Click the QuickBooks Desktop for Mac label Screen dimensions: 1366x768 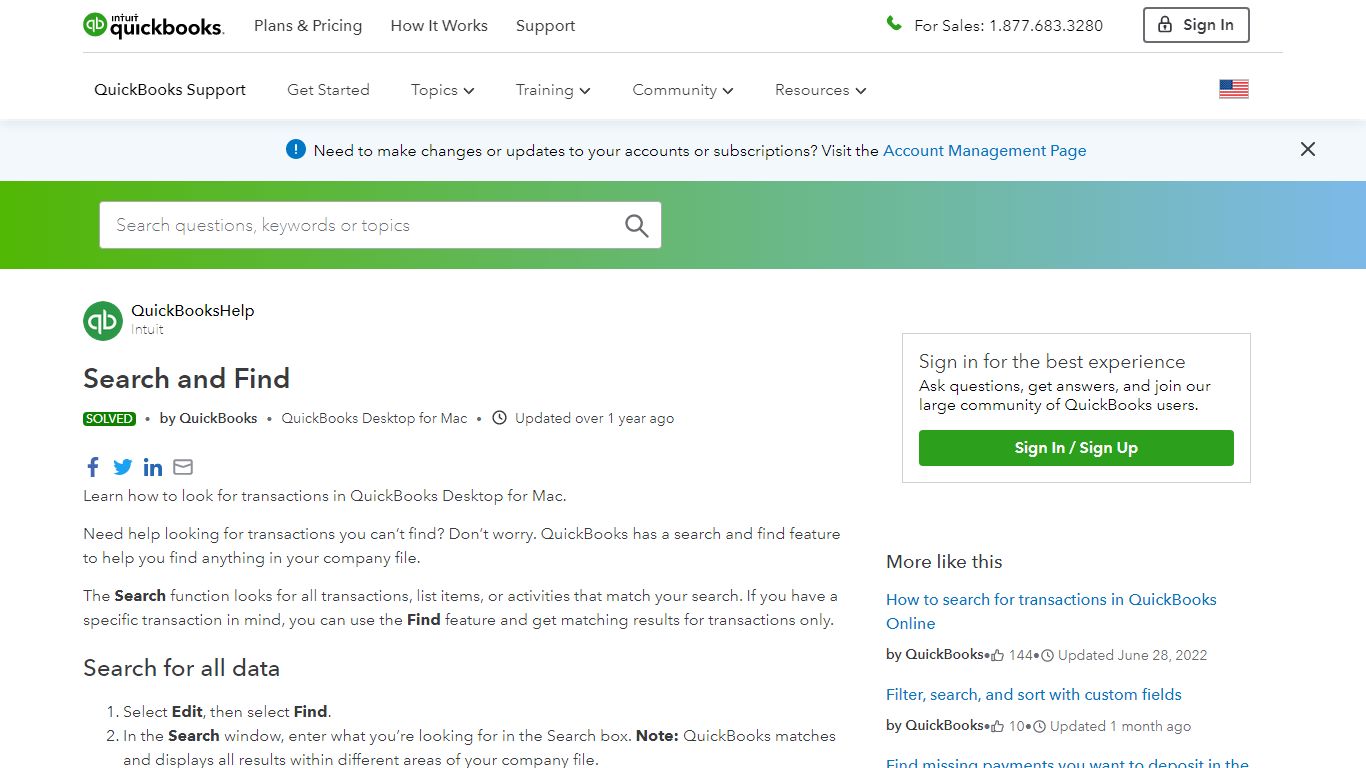(x=374, y=418)
